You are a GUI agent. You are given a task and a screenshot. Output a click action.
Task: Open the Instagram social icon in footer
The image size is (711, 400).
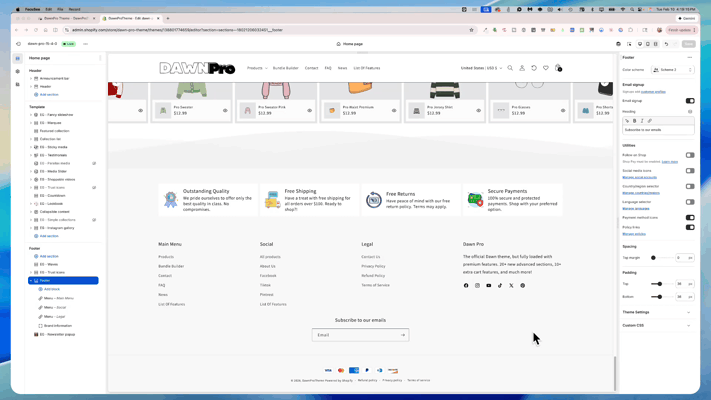click(x=477, y=285)
